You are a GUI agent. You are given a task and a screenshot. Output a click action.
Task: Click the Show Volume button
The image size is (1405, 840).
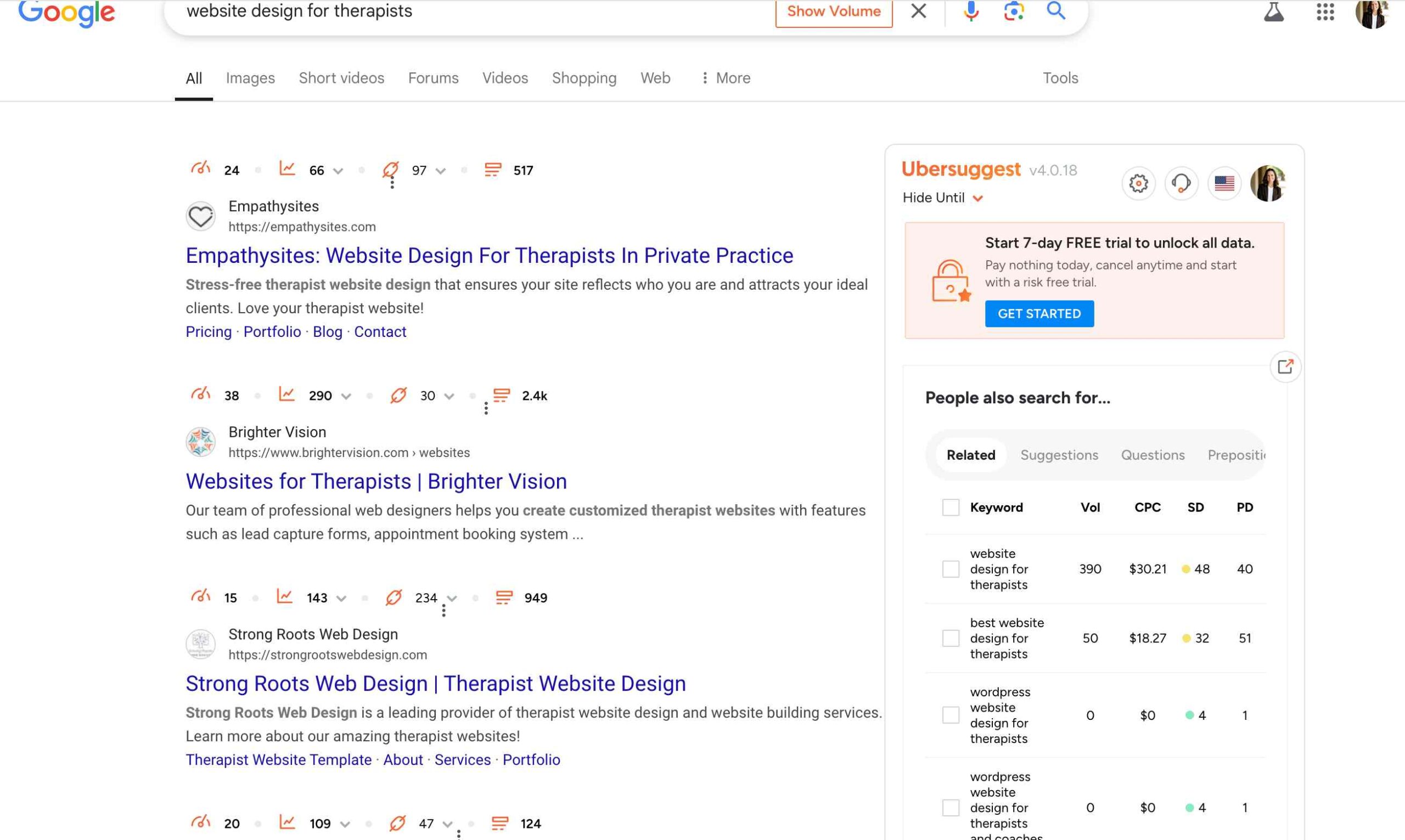coord(834,12)
